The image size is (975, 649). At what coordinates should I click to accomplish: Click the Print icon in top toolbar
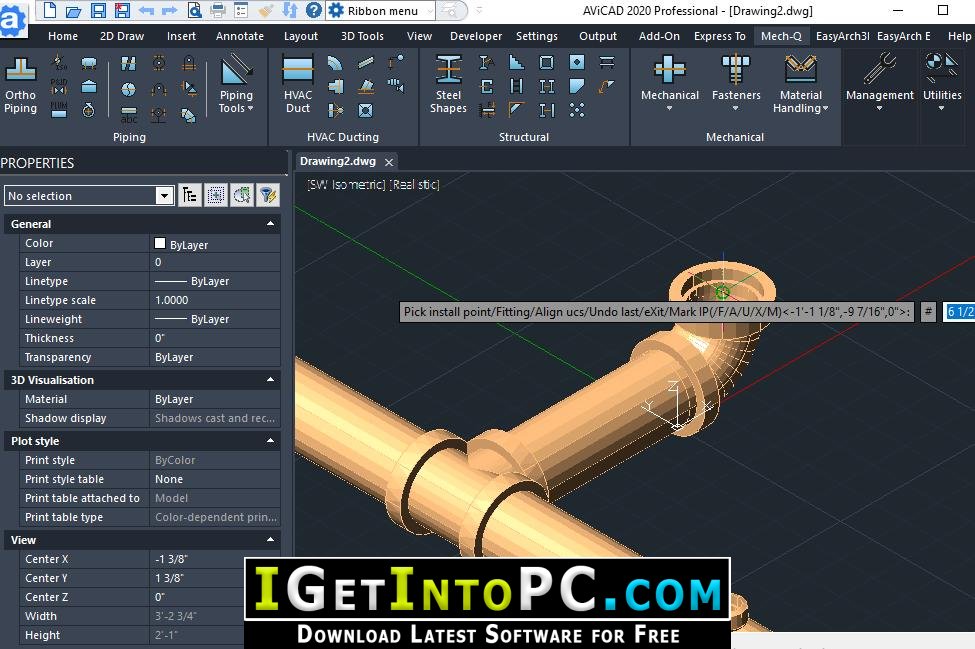pyautogui.click(x=218, y=10)
